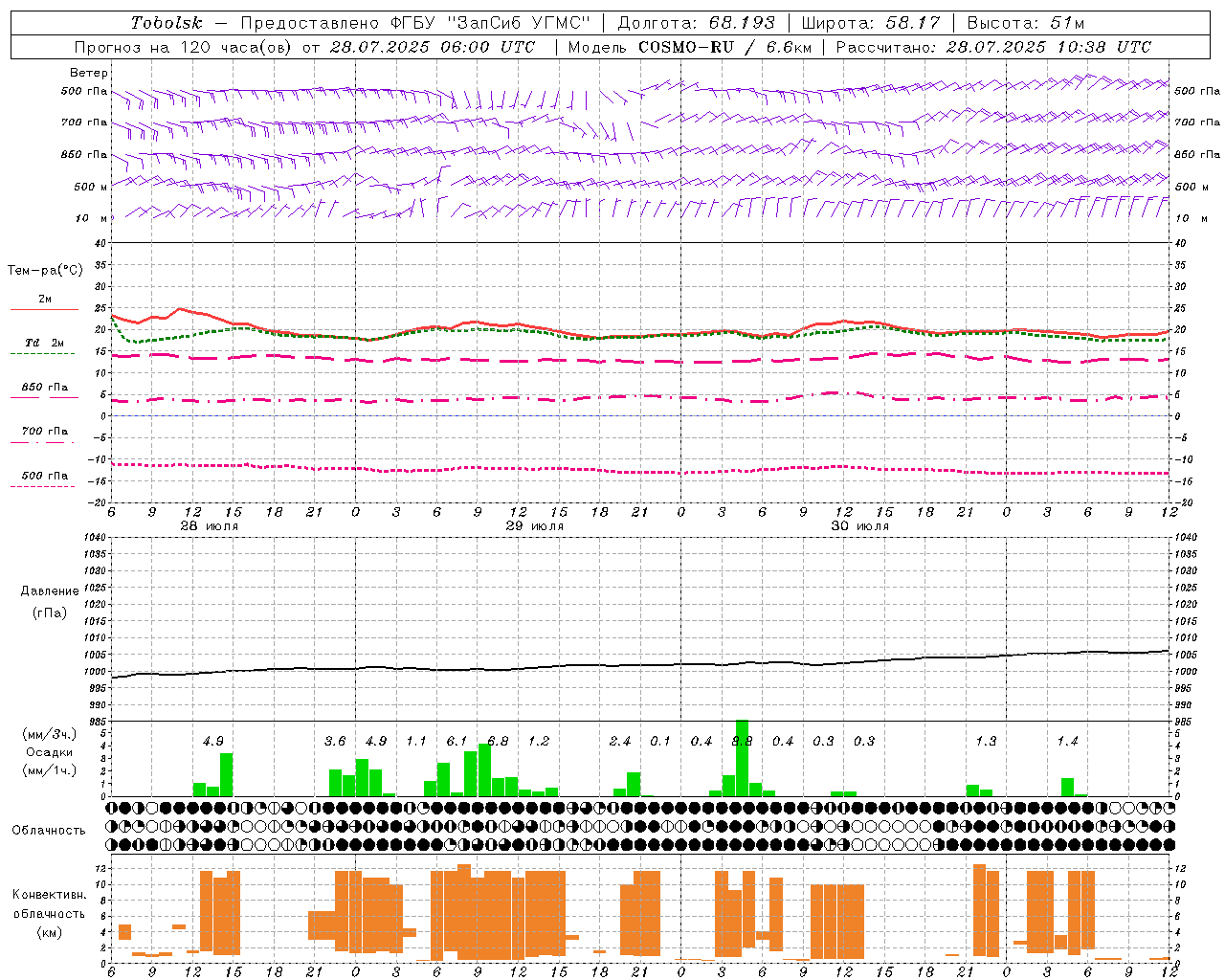This screenshot has width=1225, height=980.
Task: Click the '(мм/3ч.)' precipitation unit label
Action: [x=50, y=734]
